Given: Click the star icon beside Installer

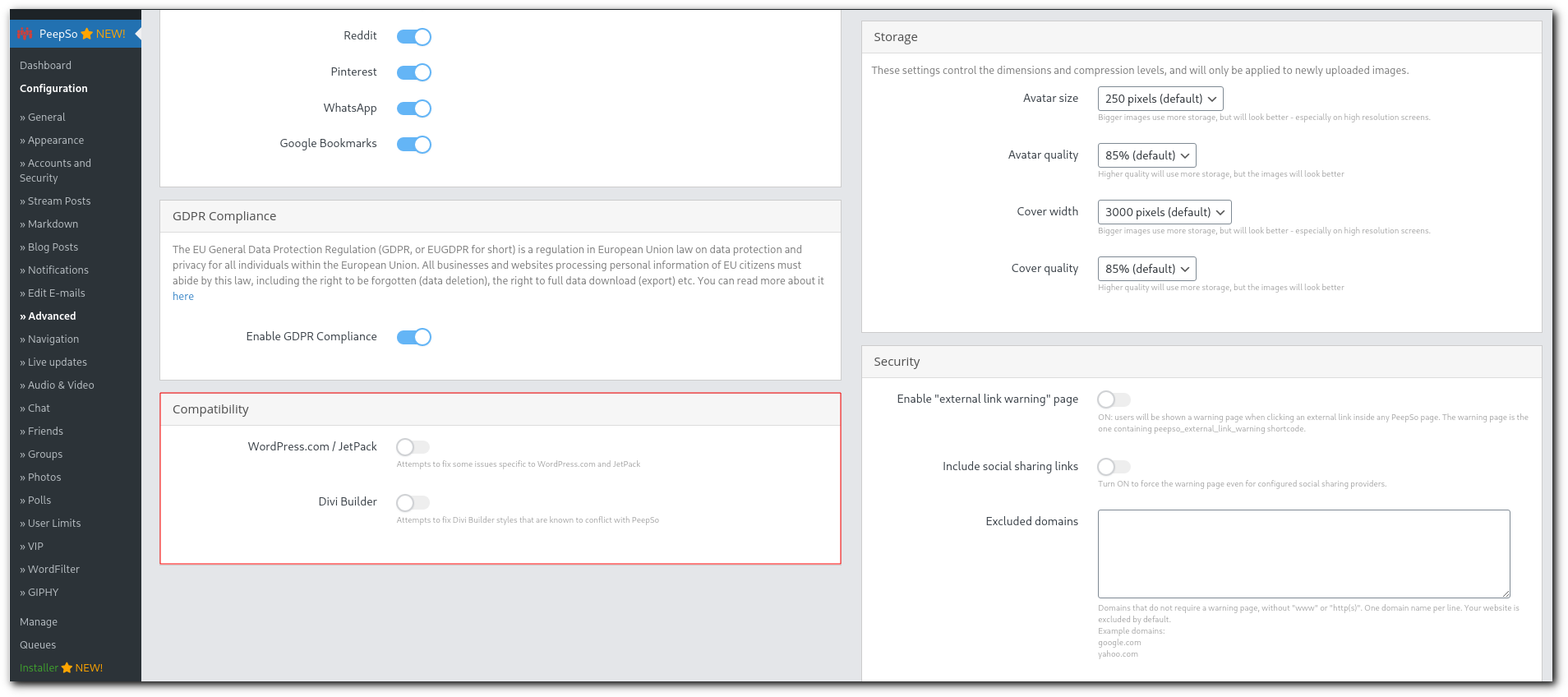Looking at the screenshot, I should point(67,668).
